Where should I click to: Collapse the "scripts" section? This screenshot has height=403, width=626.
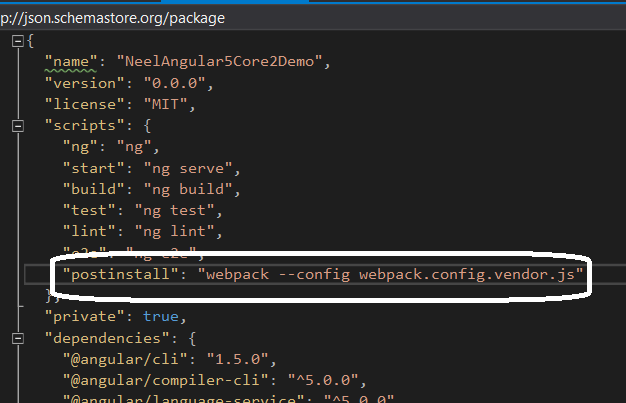point(18,126)
